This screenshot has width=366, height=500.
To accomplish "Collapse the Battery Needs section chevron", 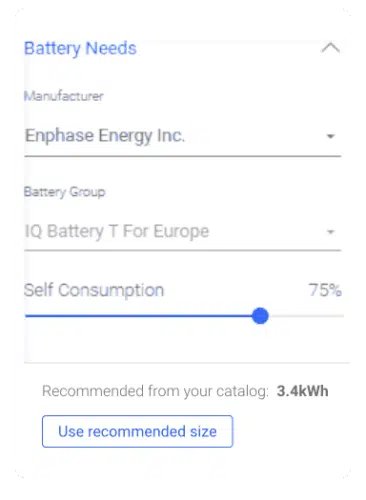I will (330, 48).
